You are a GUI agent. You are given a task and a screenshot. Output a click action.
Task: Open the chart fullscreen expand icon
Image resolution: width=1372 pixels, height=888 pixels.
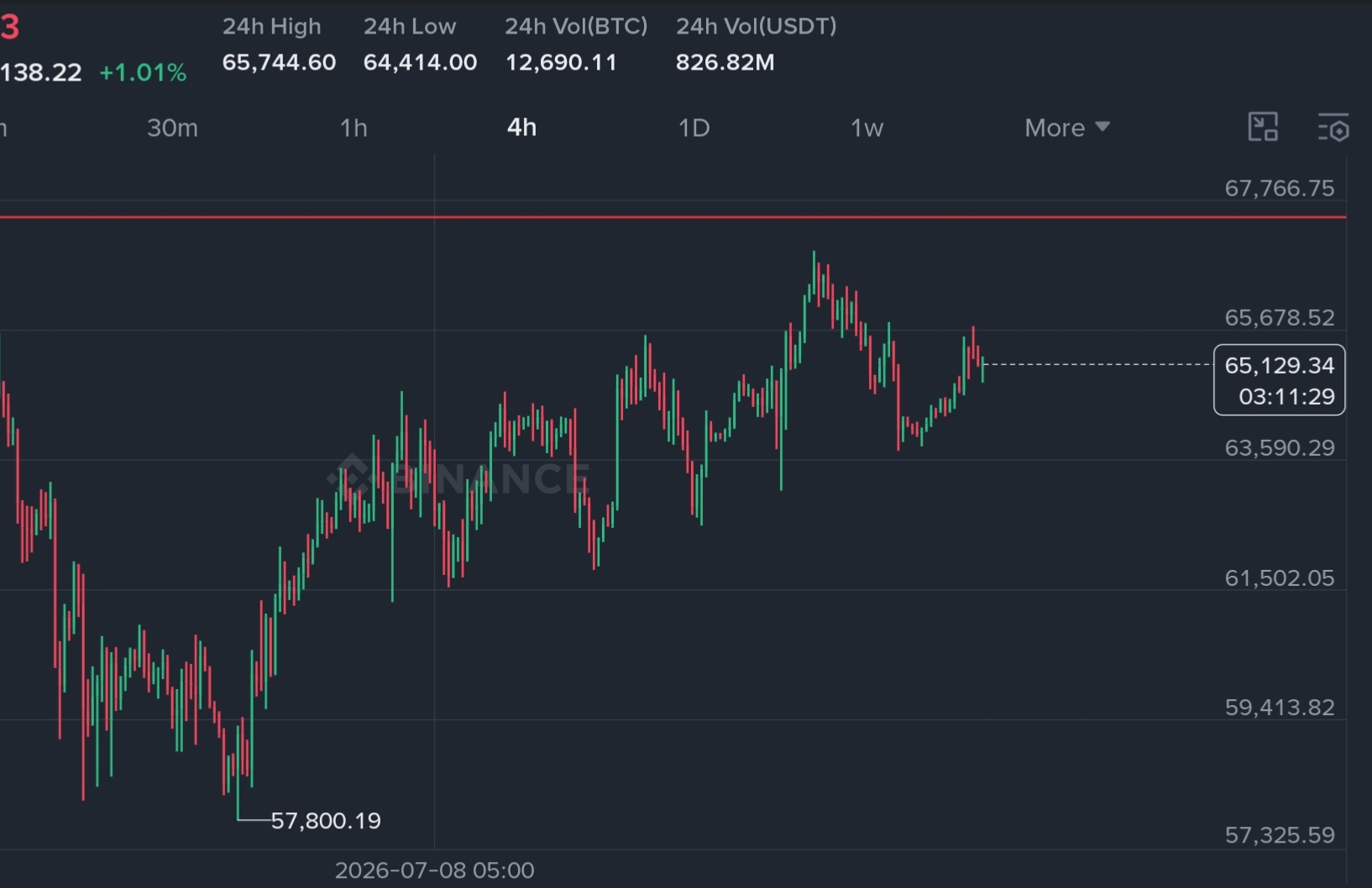pyautogui.click(x=1263, y=128)
